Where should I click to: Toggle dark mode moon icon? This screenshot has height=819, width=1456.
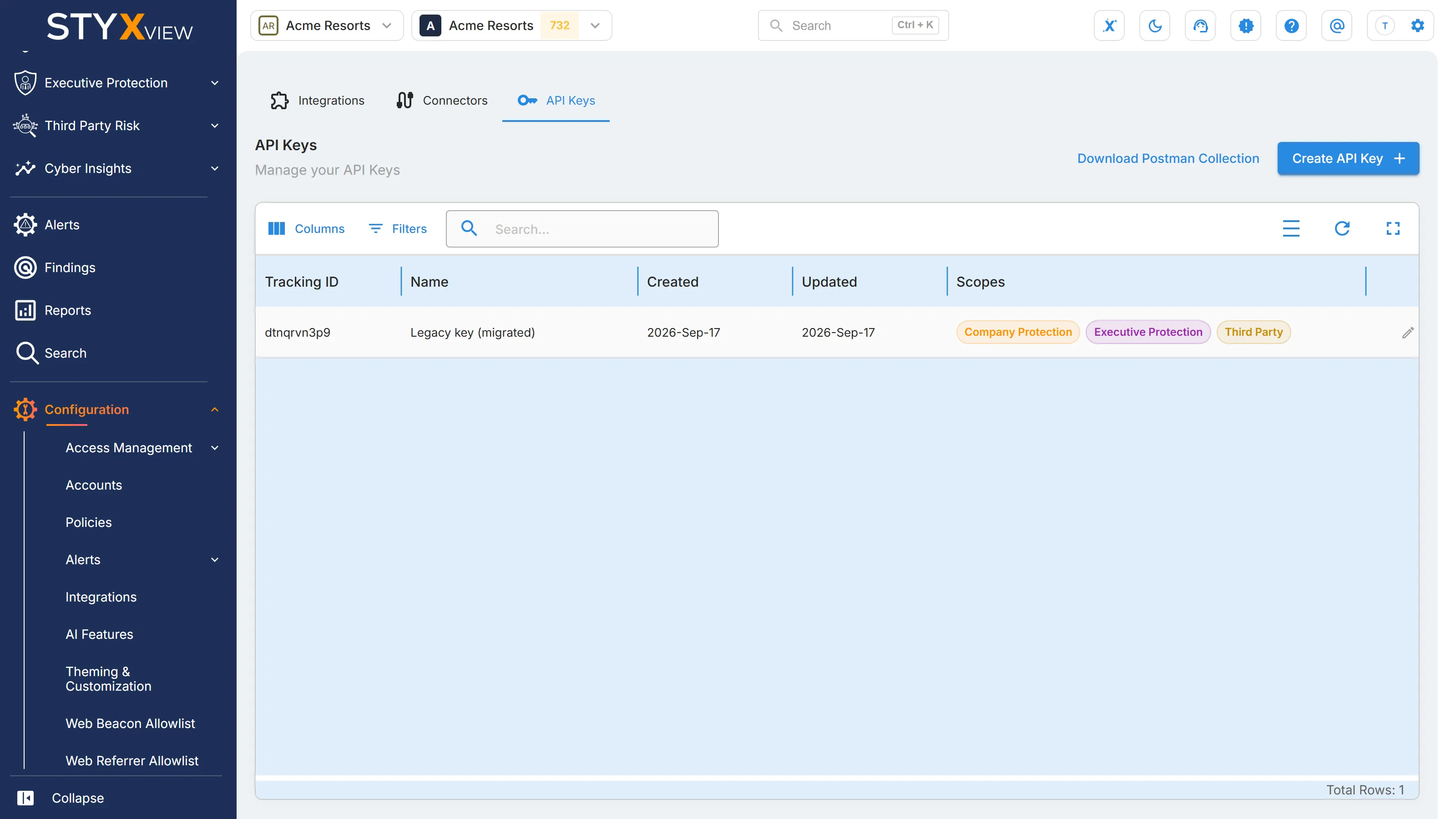pos(1155,25)
